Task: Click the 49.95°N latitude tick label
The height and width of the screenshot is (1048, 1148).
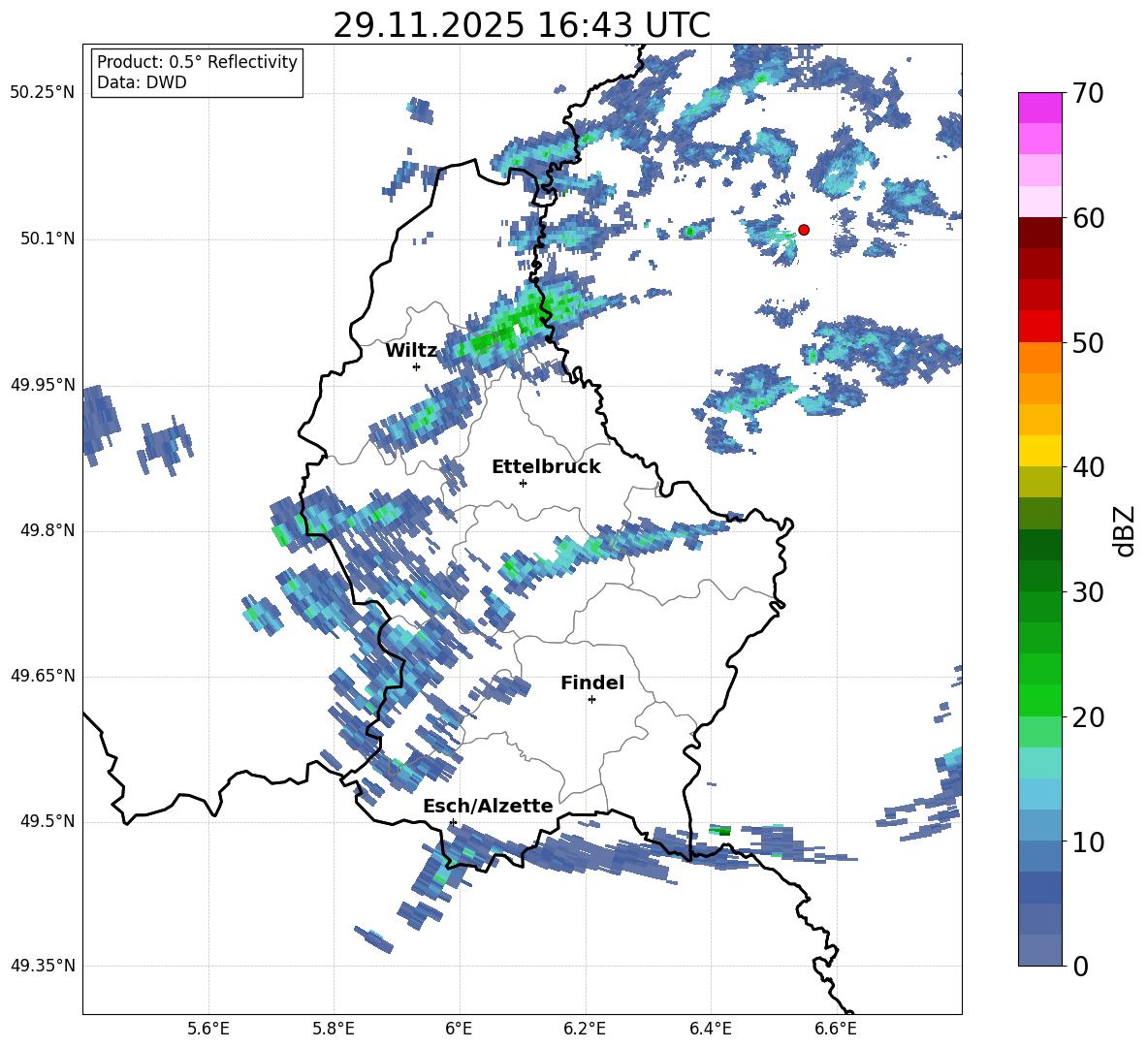Action: (43, 385)
